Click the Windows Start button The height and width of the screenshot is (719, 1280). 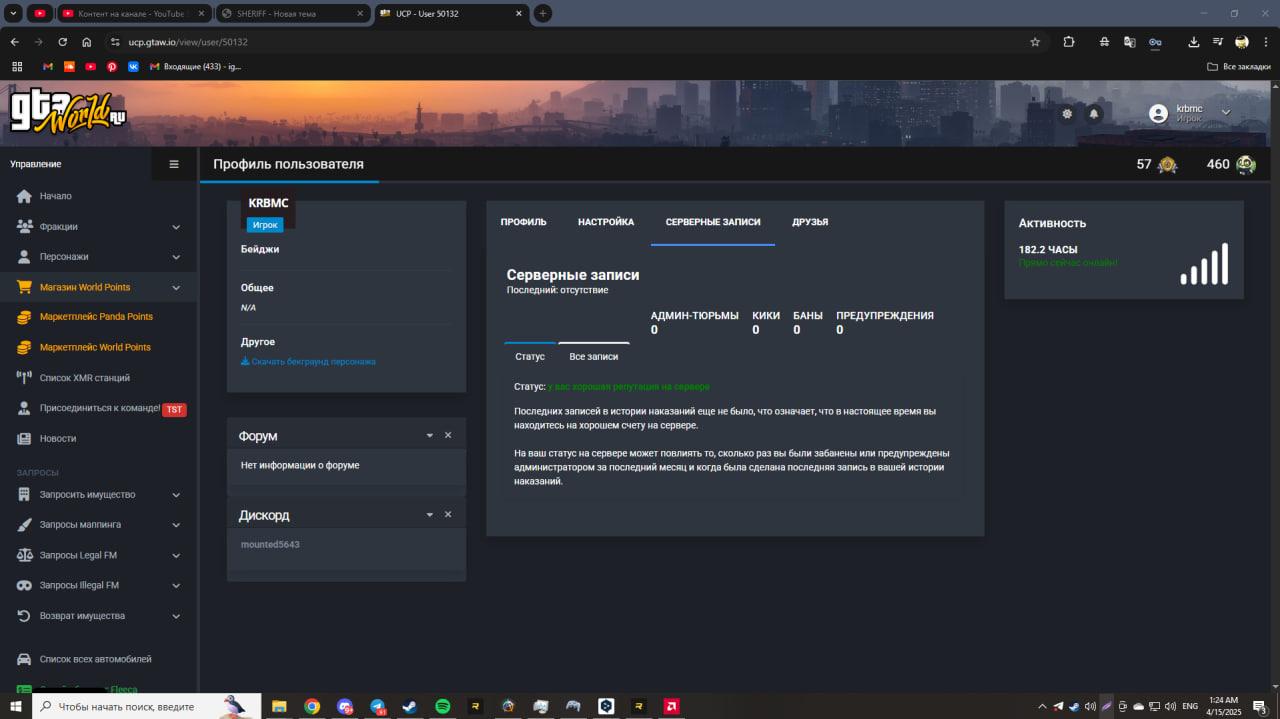pyautogui.click(x=16, y=706)
